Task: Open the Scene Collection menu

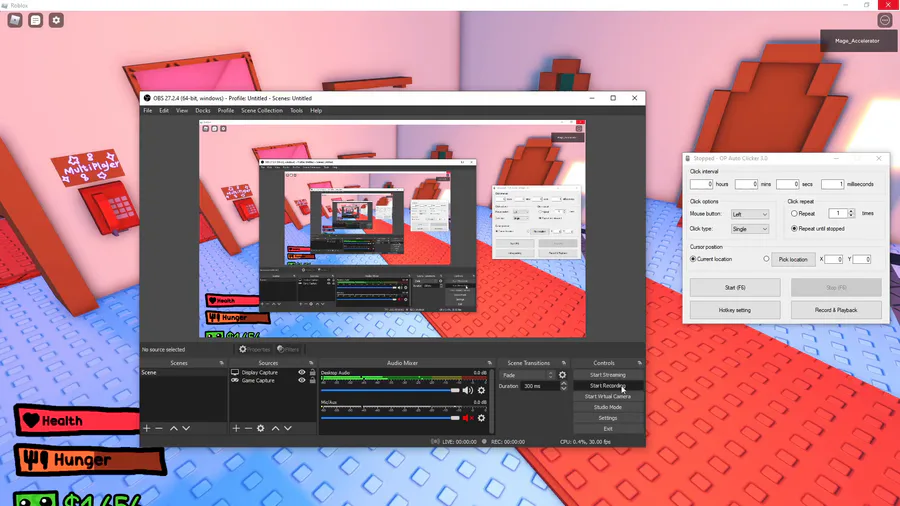Action: pos(262,111)
